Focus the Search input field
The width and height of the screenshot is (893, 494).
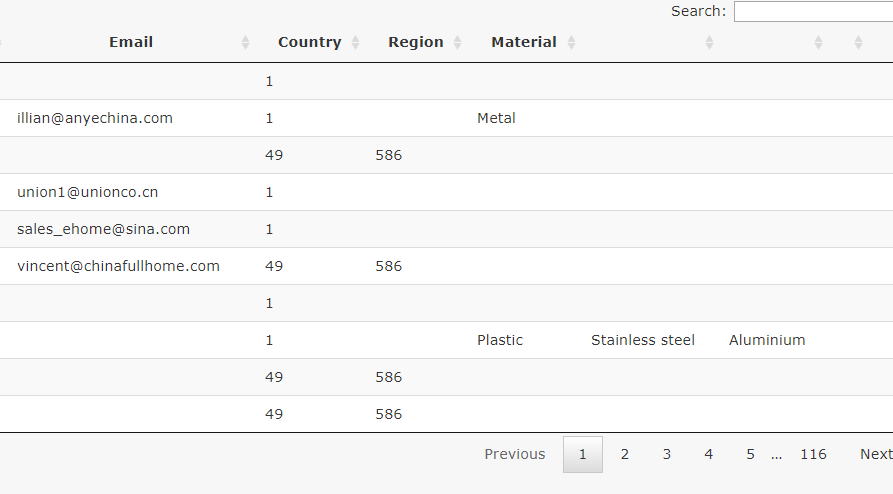(x=812, y=12)
